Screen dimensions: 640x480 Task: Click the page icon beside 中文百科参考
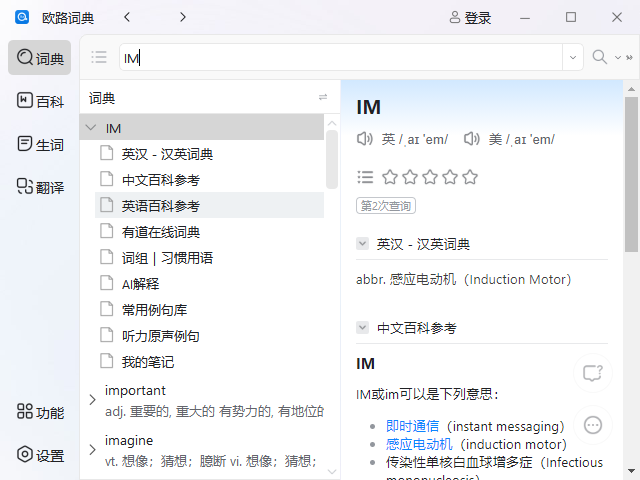click(107, 179)
